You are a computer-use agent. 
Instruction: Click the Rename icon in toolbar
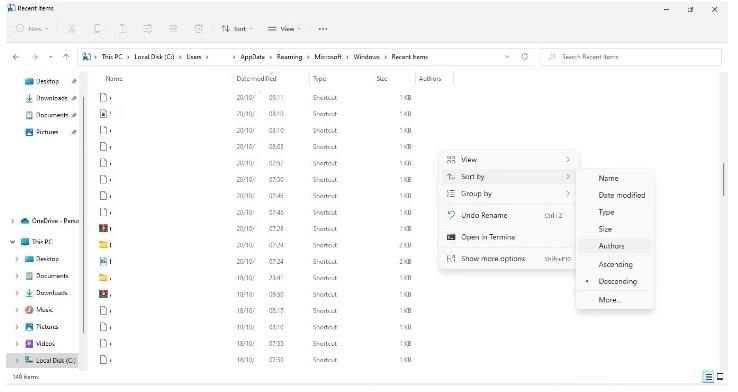tap(147, 29)
